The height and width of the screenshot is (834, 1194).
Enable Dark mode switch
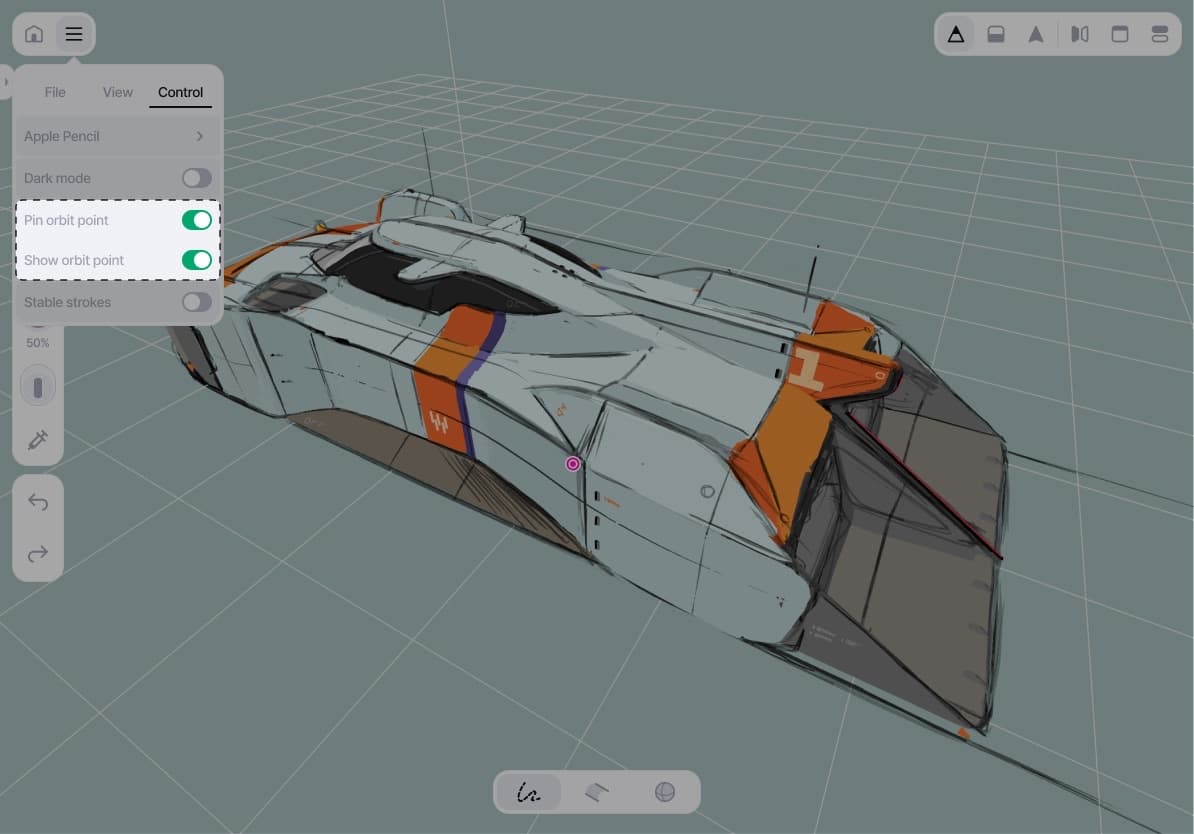click(196, 178)
